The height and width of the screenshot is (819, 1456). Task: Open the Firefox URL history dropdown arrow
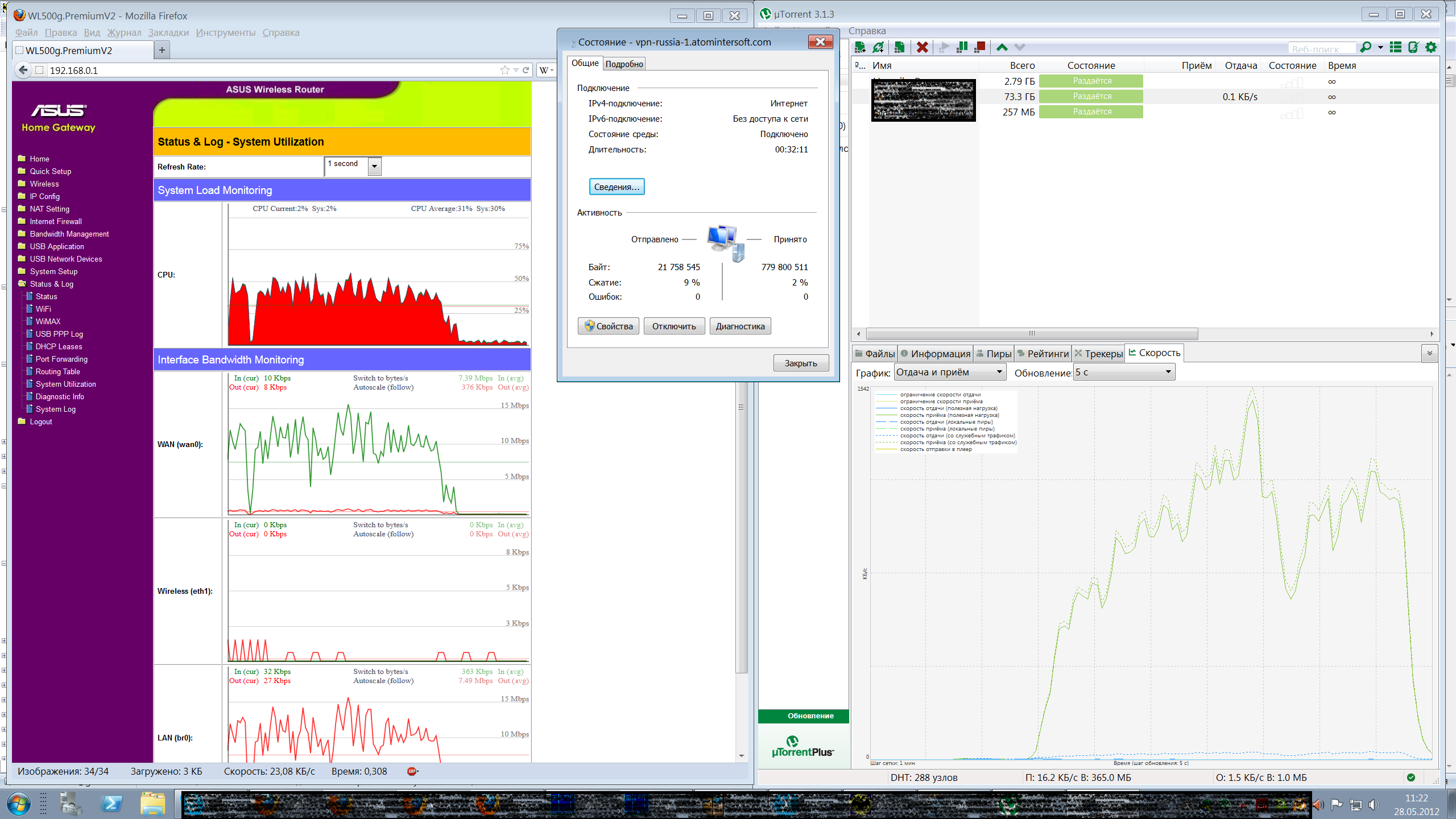[516, 70]
